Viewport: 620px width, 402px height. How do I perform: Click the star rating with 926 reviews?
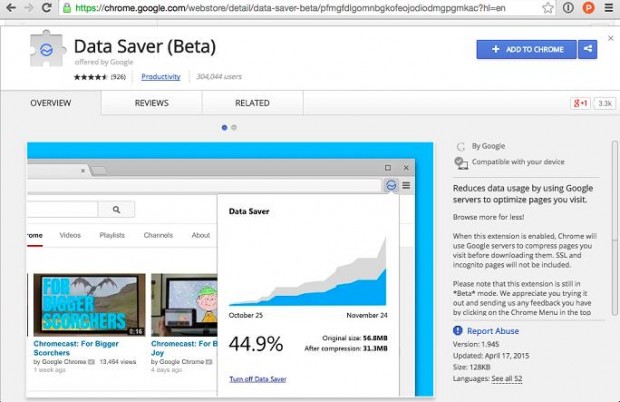click(x=100, y=77)
